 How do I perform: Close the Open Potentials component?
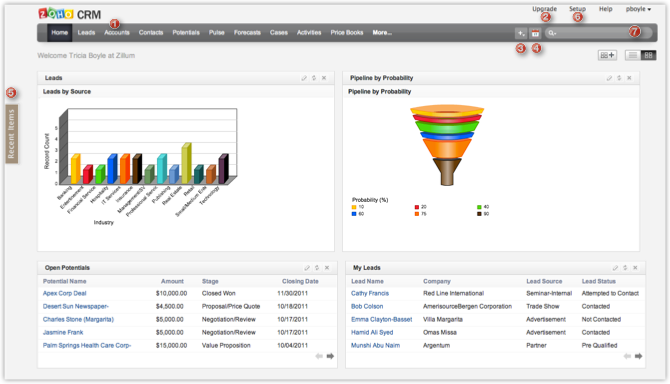point(327,268)
